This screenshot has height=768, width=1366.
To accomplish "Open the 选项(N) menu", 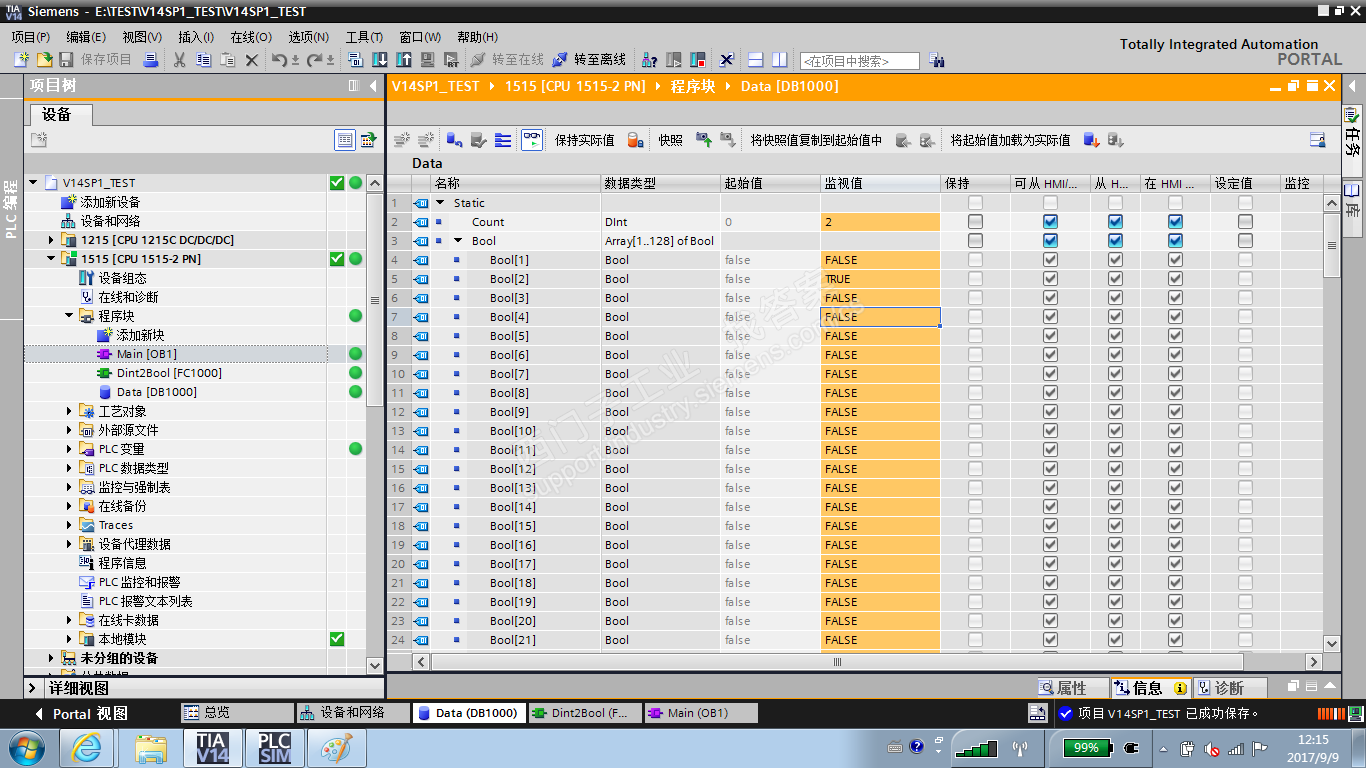I will [x=308, y=37].
